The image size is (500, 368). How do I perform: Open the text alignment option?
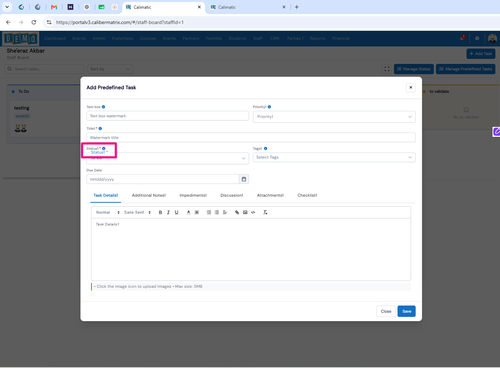[x=225, y=212]
